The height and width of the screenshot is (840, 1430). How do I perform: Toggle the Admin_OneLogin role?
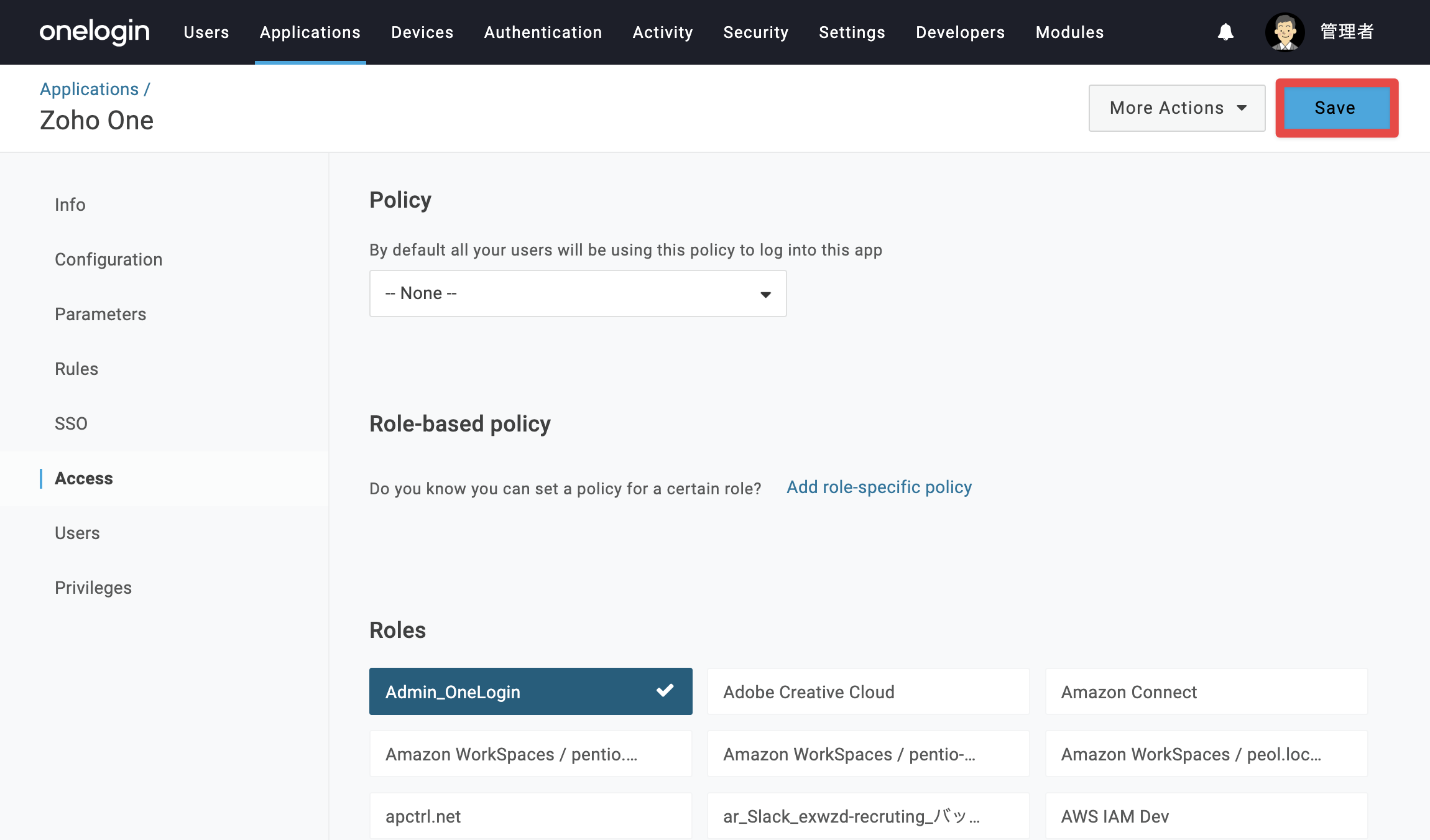(x=530, y=691)
